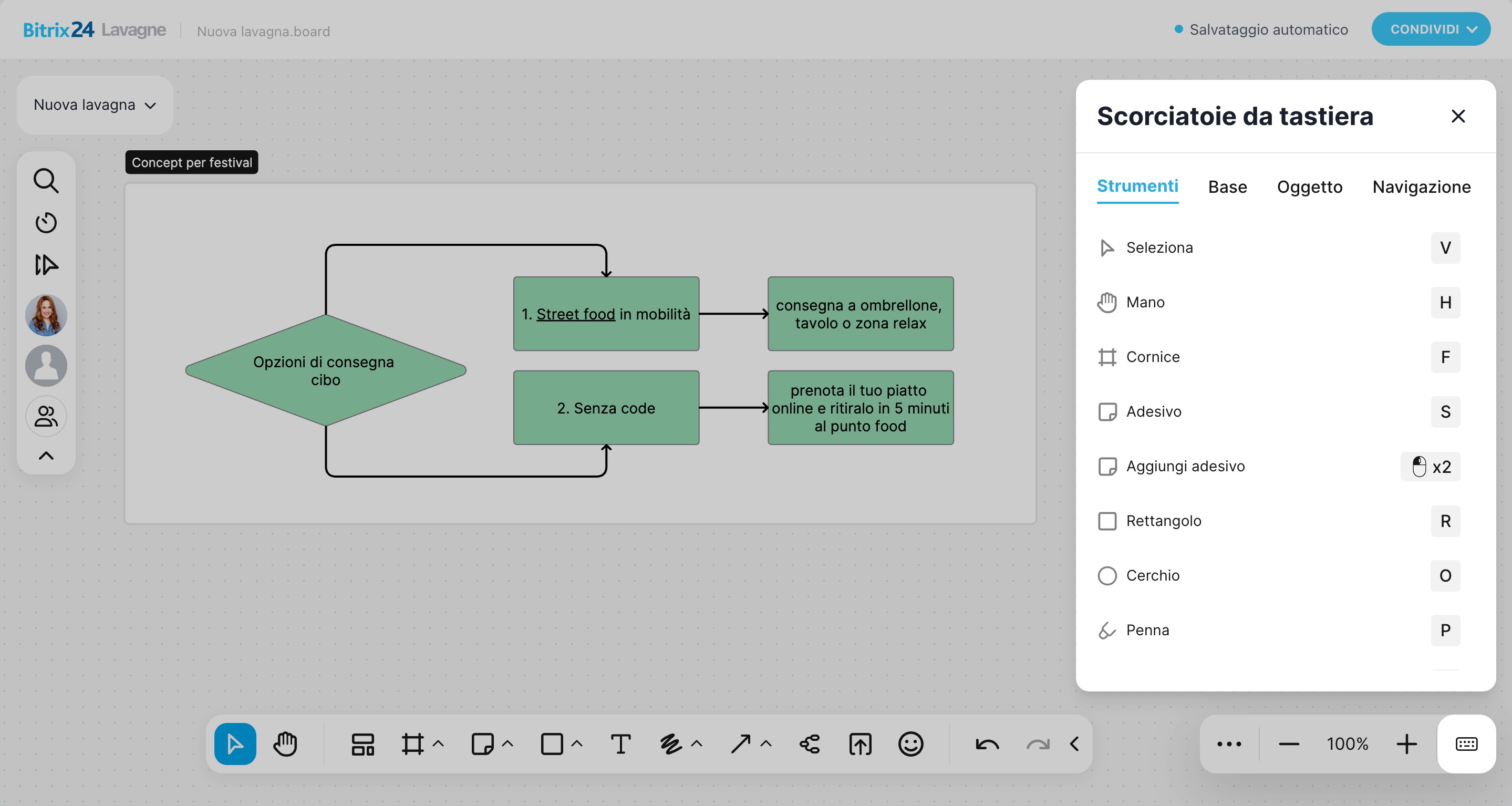Expand the arrow tool options chevron

point(765,744)
